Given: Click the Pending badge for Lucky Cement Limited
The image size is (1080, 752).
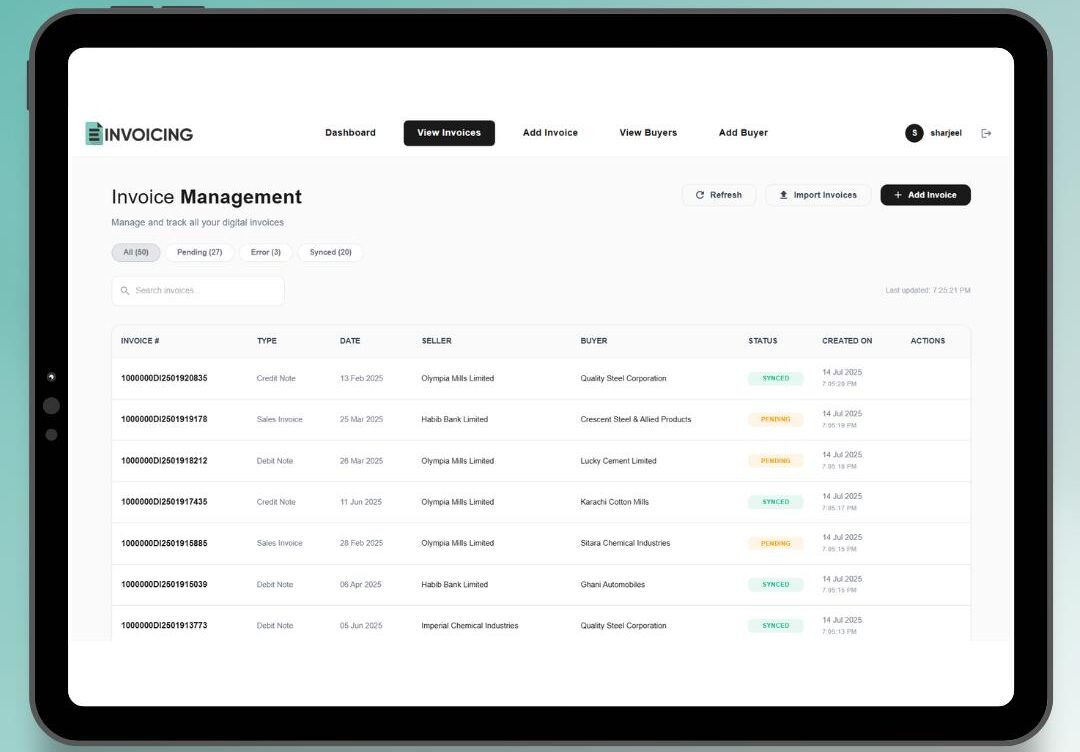Looking at the screenshot, I should (x=776, y=461).
